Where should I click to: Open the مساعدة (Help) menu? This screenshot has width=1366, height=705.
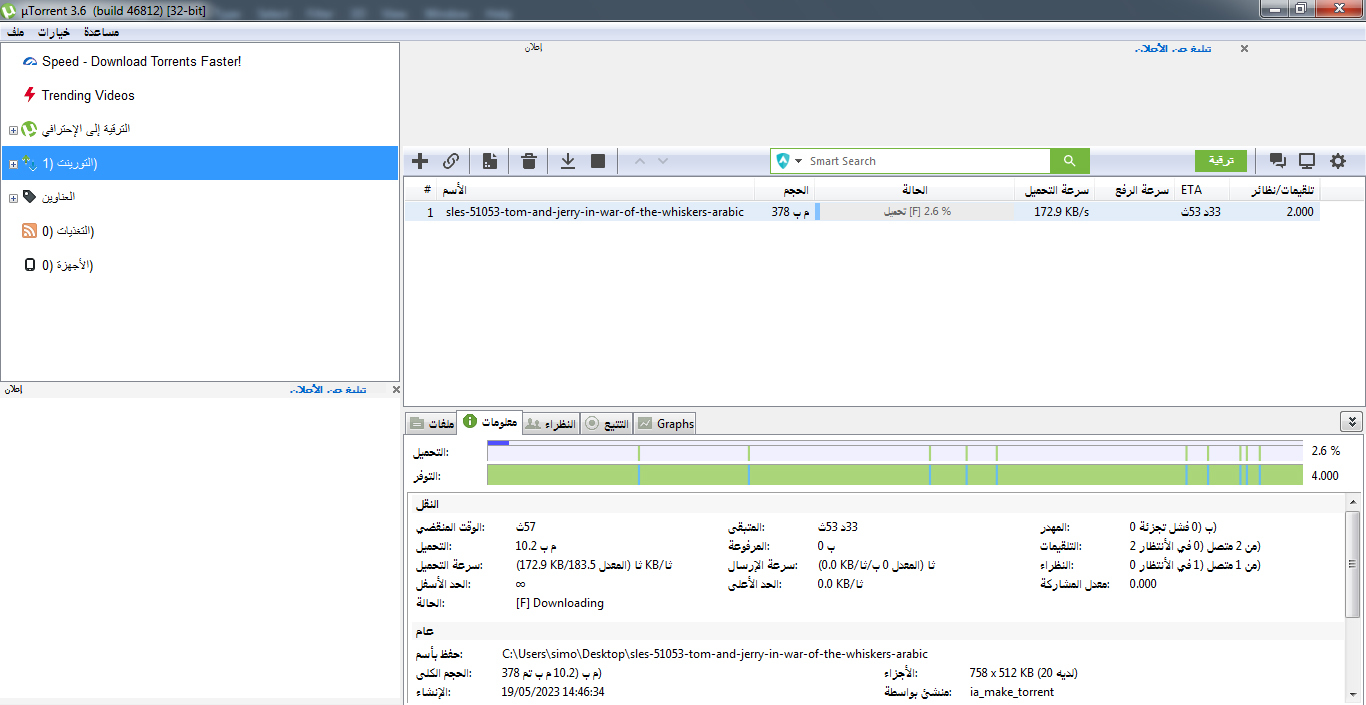click(101, 32)
